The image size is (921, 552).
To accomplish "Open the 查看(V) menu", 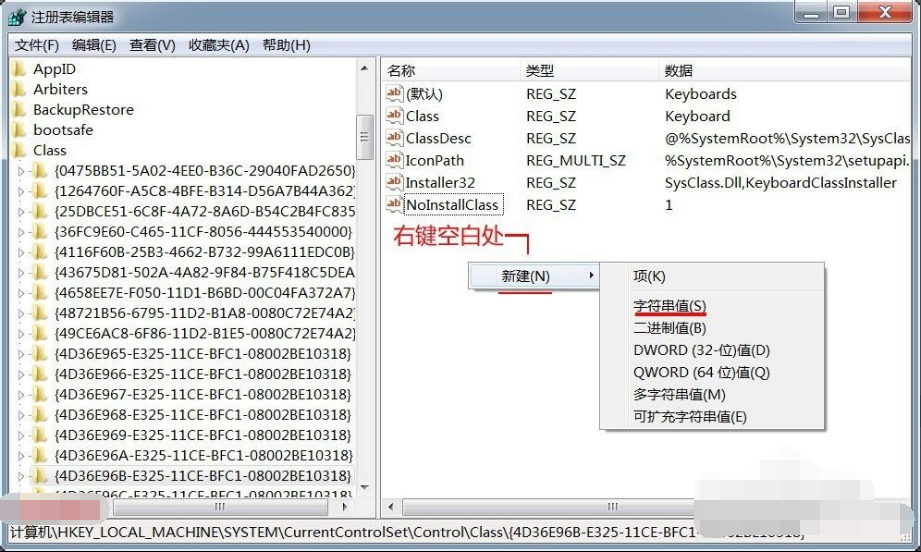I will pyautogui.click(x=152, y=45).
